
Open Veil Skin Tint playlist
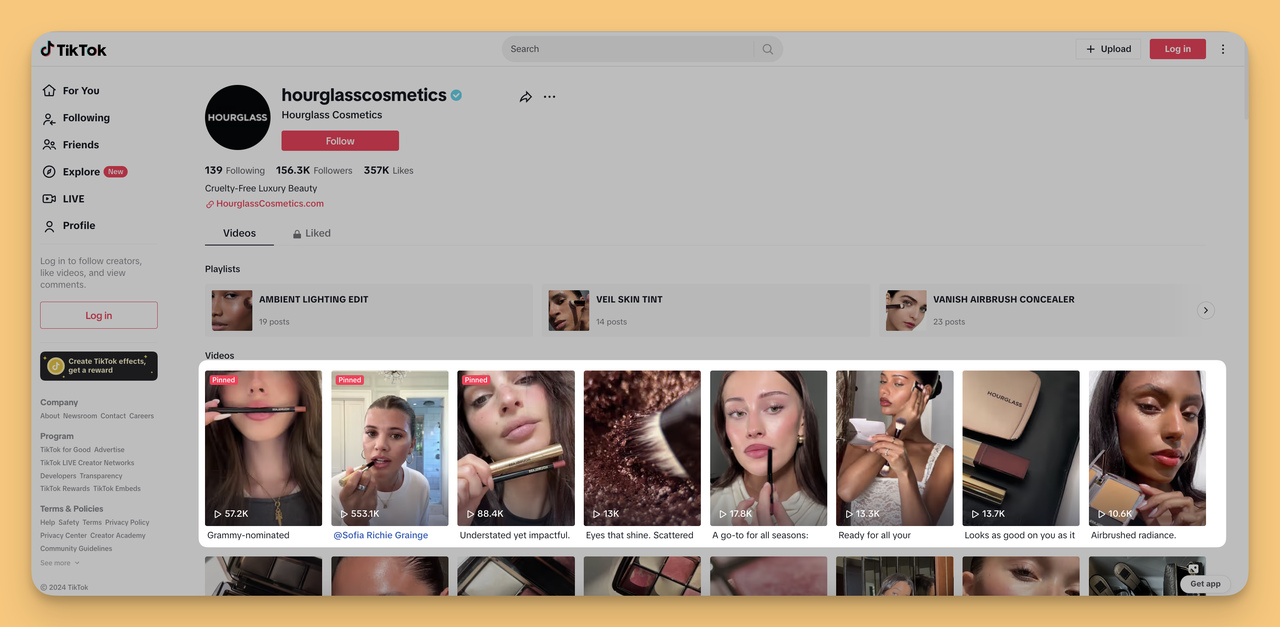706,310
